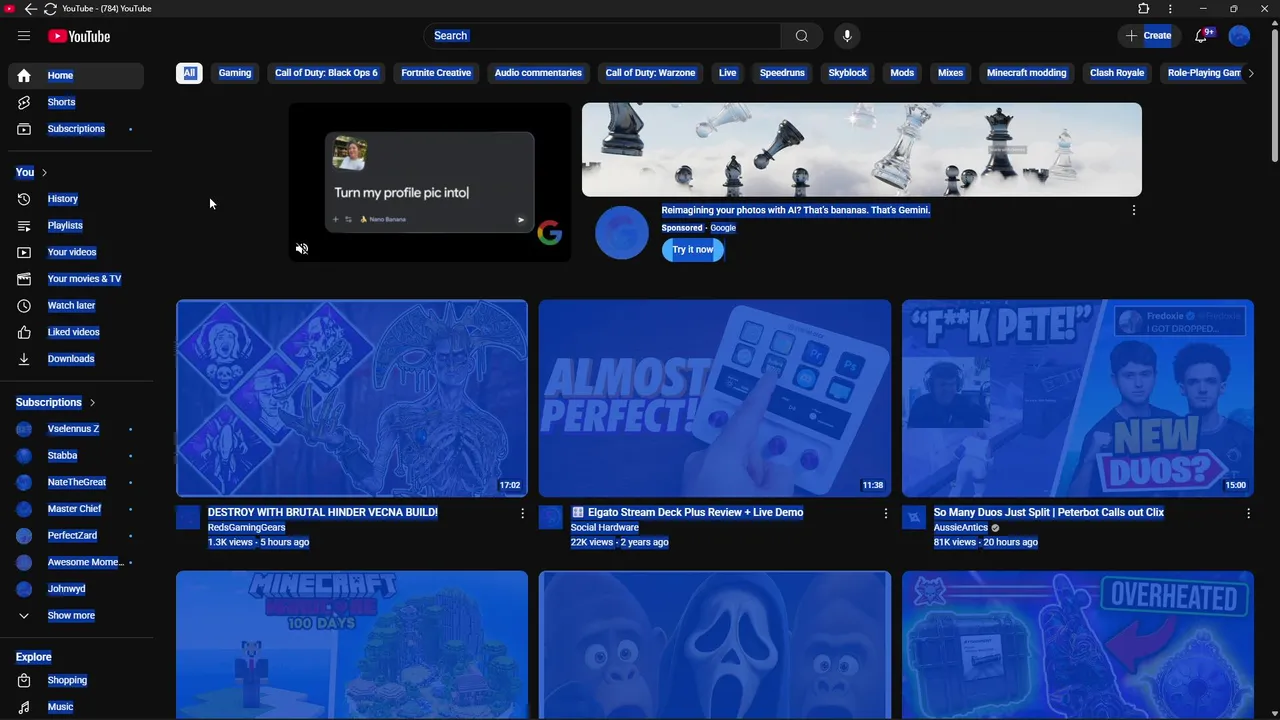The image size is (1280, 720).
Task: Click the page vertical scrollbar
Action: [x=1274, y=95]
